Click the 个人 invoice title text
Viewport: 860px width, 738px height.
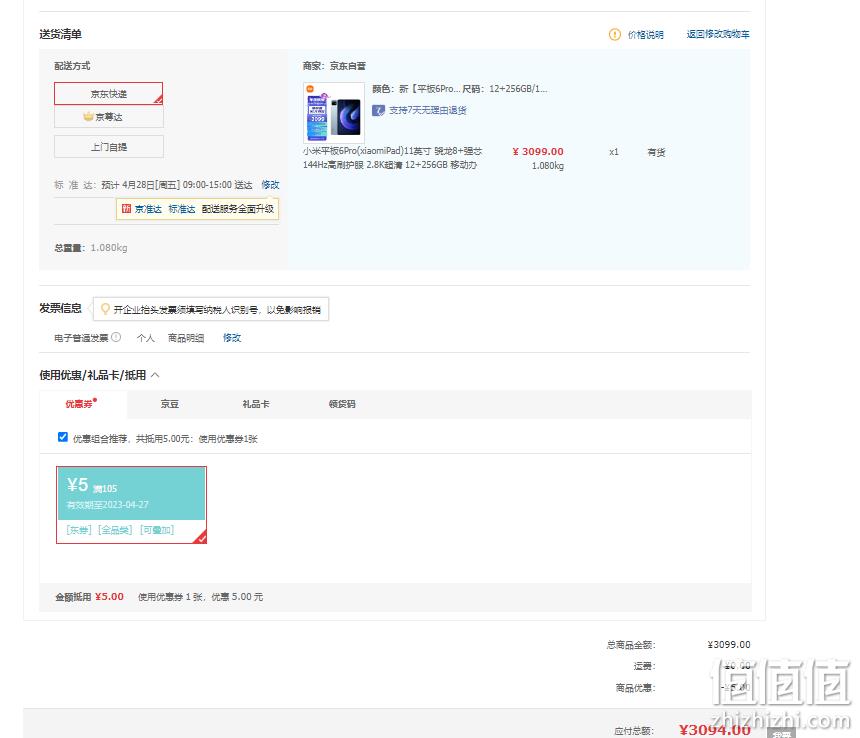145,338
